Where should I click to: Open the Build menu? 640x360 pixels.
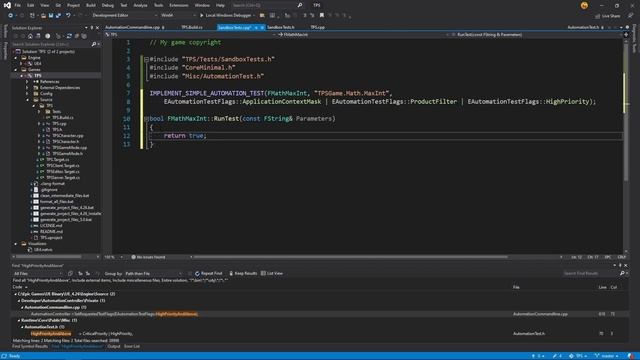point(91,5)
